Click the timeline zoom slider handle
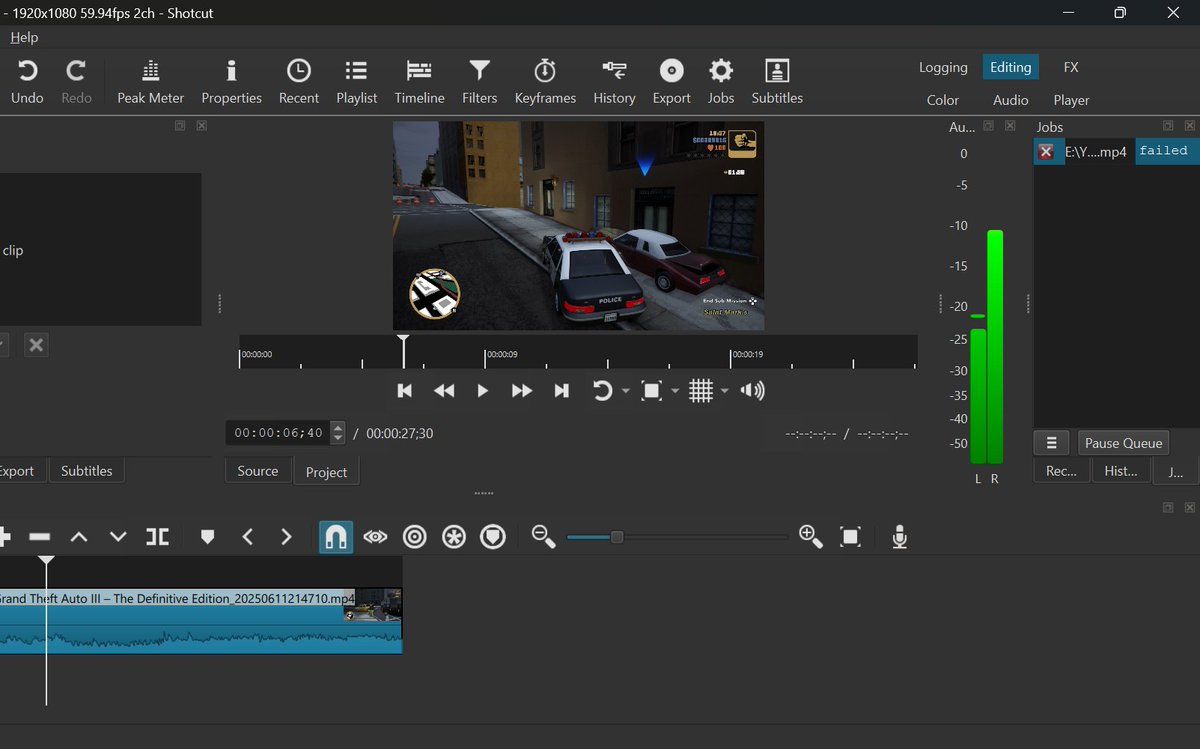Image resolution: width=1200 pixels, height=749 pixels. point(617,537)
